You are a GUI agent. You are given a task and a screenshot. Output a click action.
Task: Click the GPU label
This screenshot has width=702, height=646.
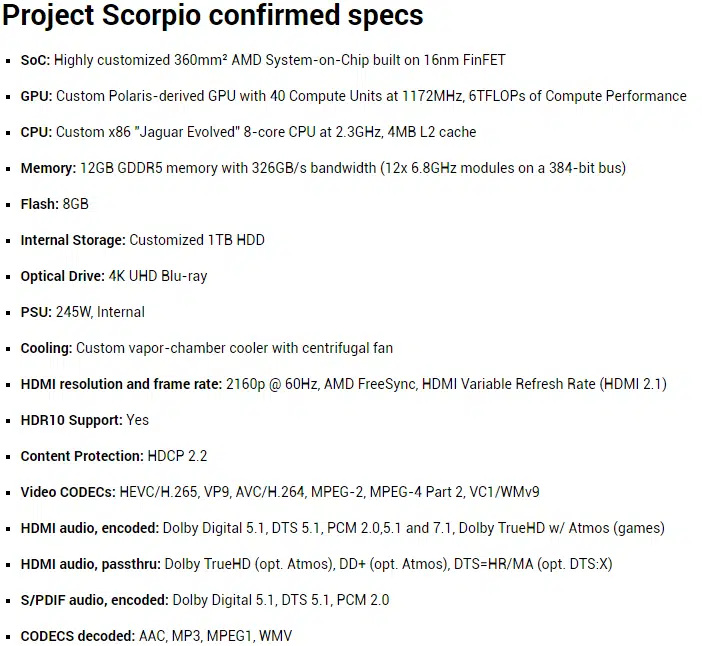36,96
